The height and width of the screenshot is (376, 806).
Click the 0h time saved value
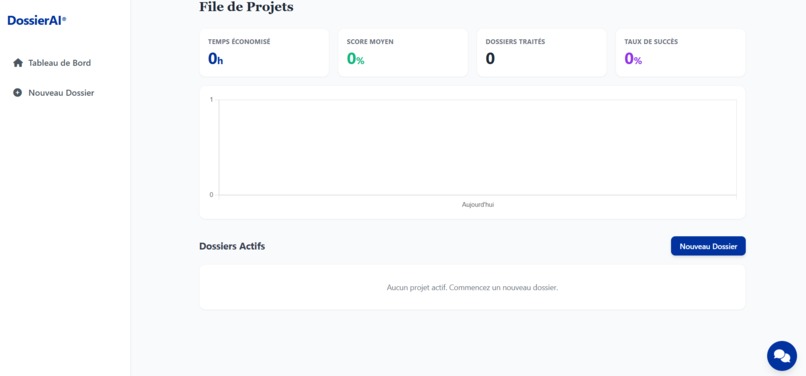click(215, 59)
